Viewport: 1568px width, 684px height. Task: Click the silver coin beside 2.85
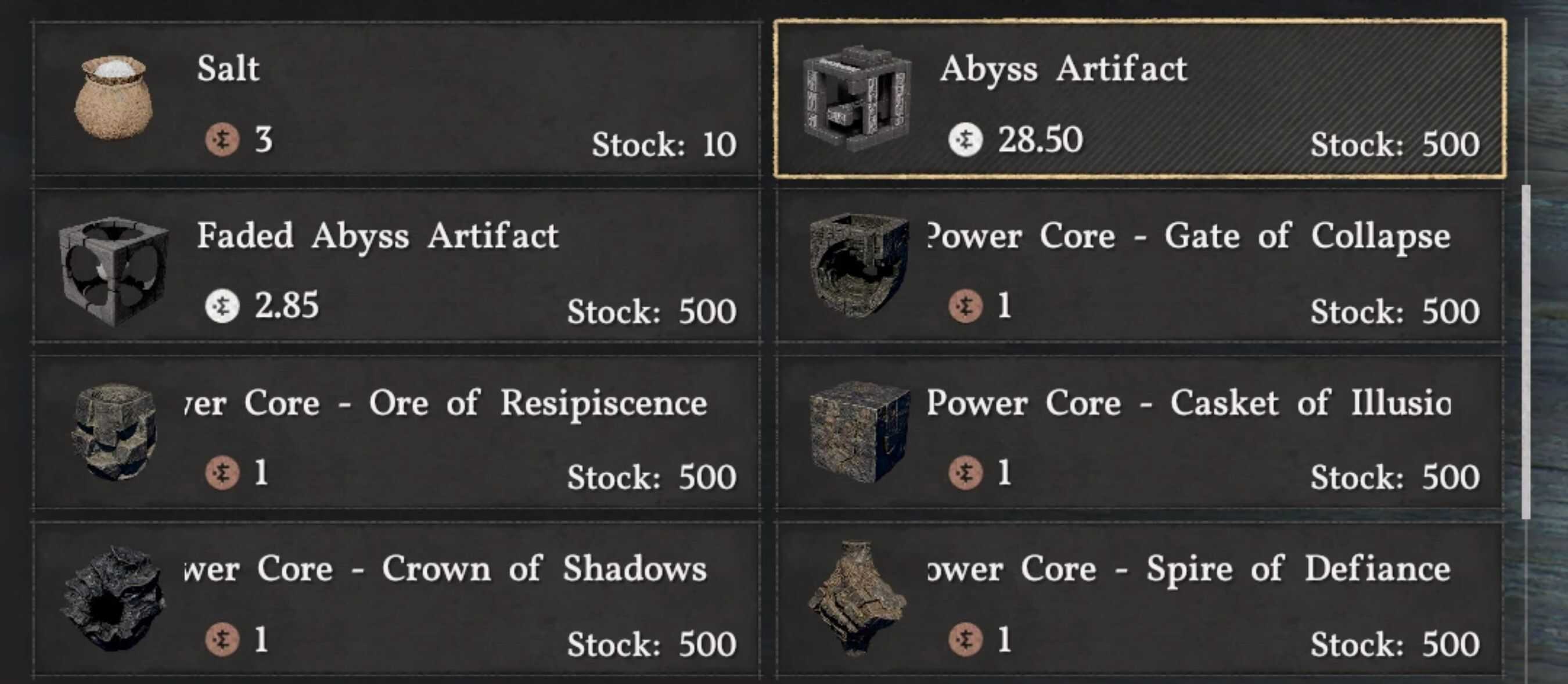click(x=222, y=306)
